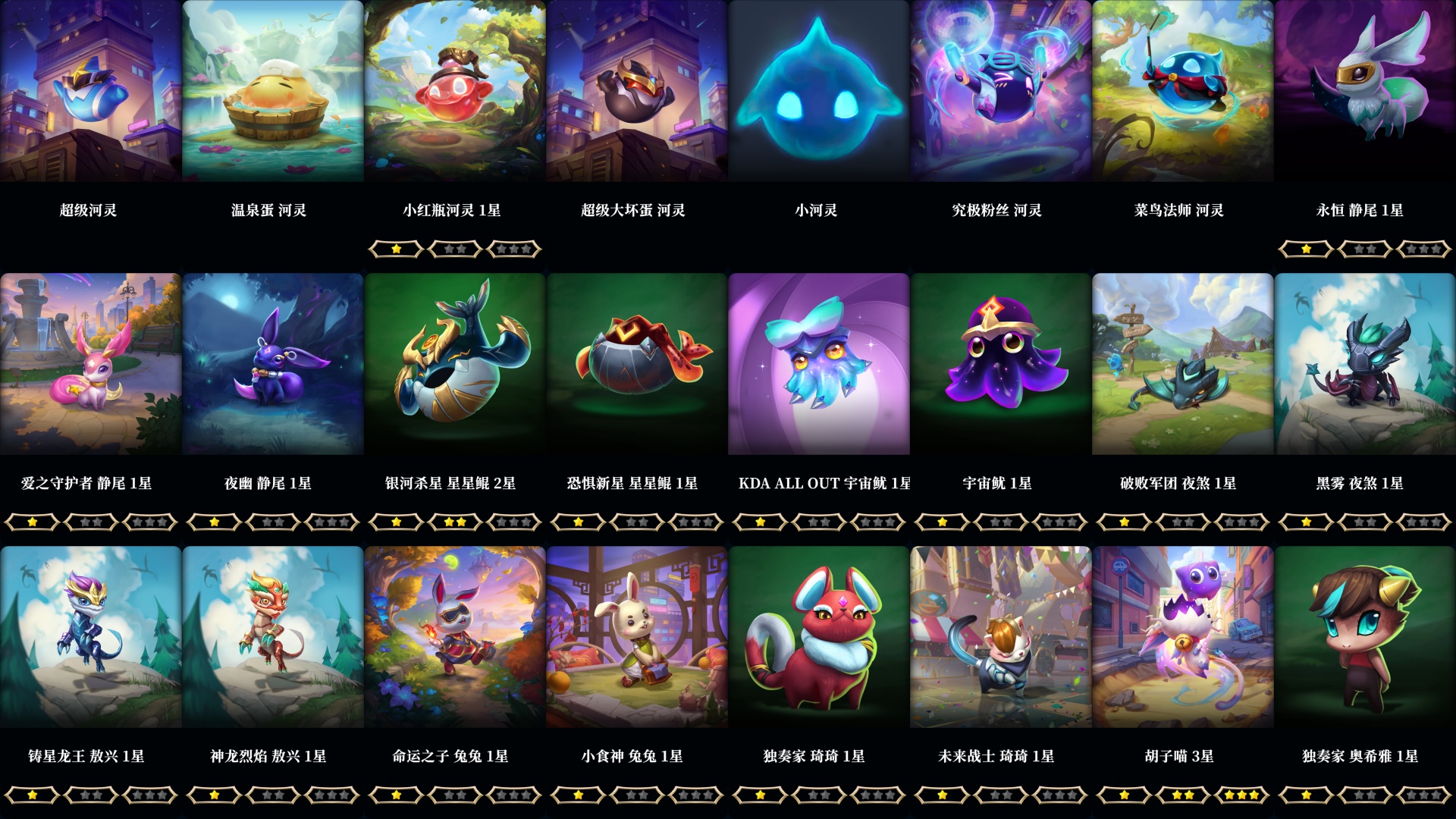Choose the 温泉蛋 河灵 portrait
The width and height of the screenshot is (1456, 819).
(x=273, y=91)
